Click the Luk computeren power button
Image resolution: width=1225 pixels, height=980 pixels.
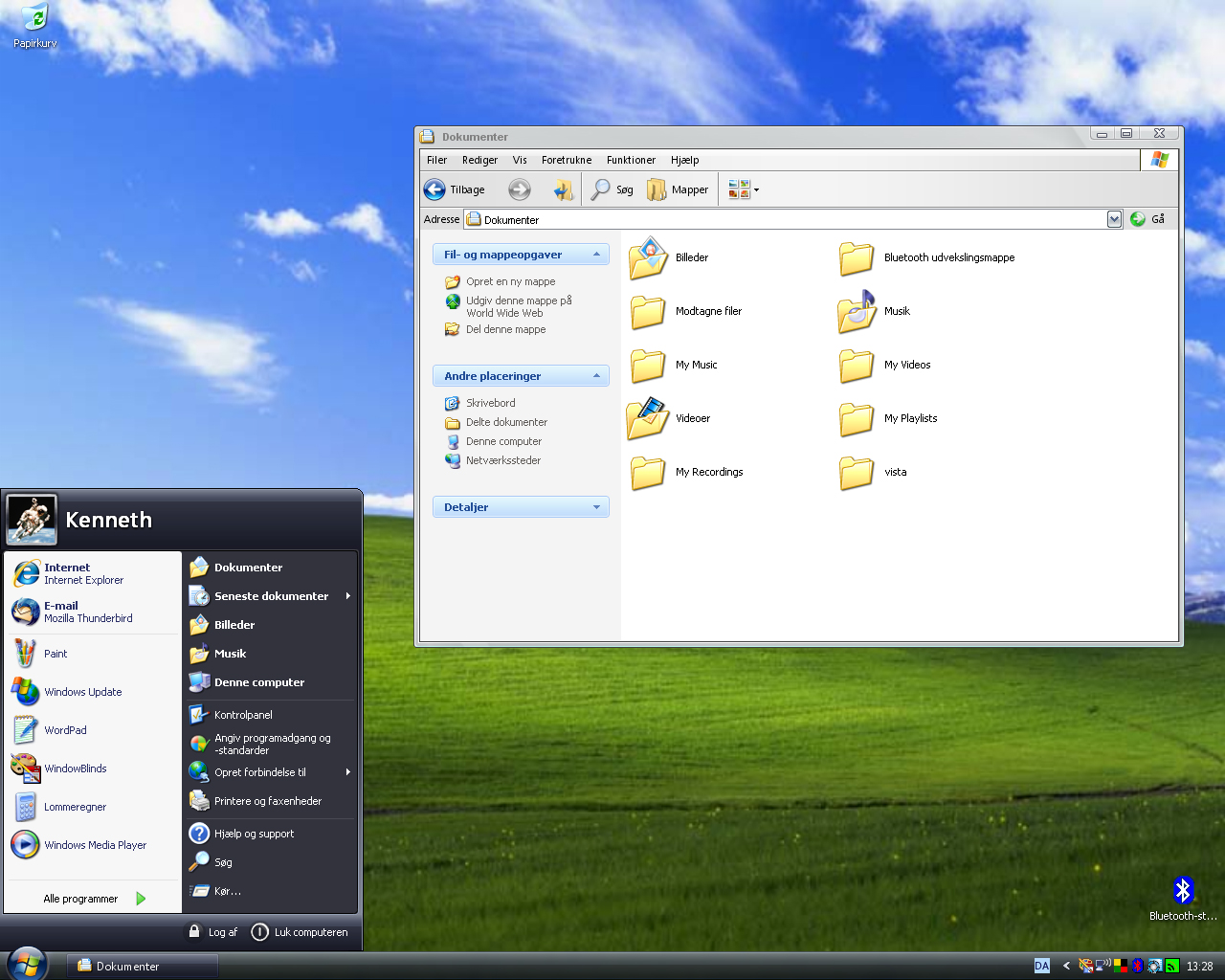coord(260,932)
